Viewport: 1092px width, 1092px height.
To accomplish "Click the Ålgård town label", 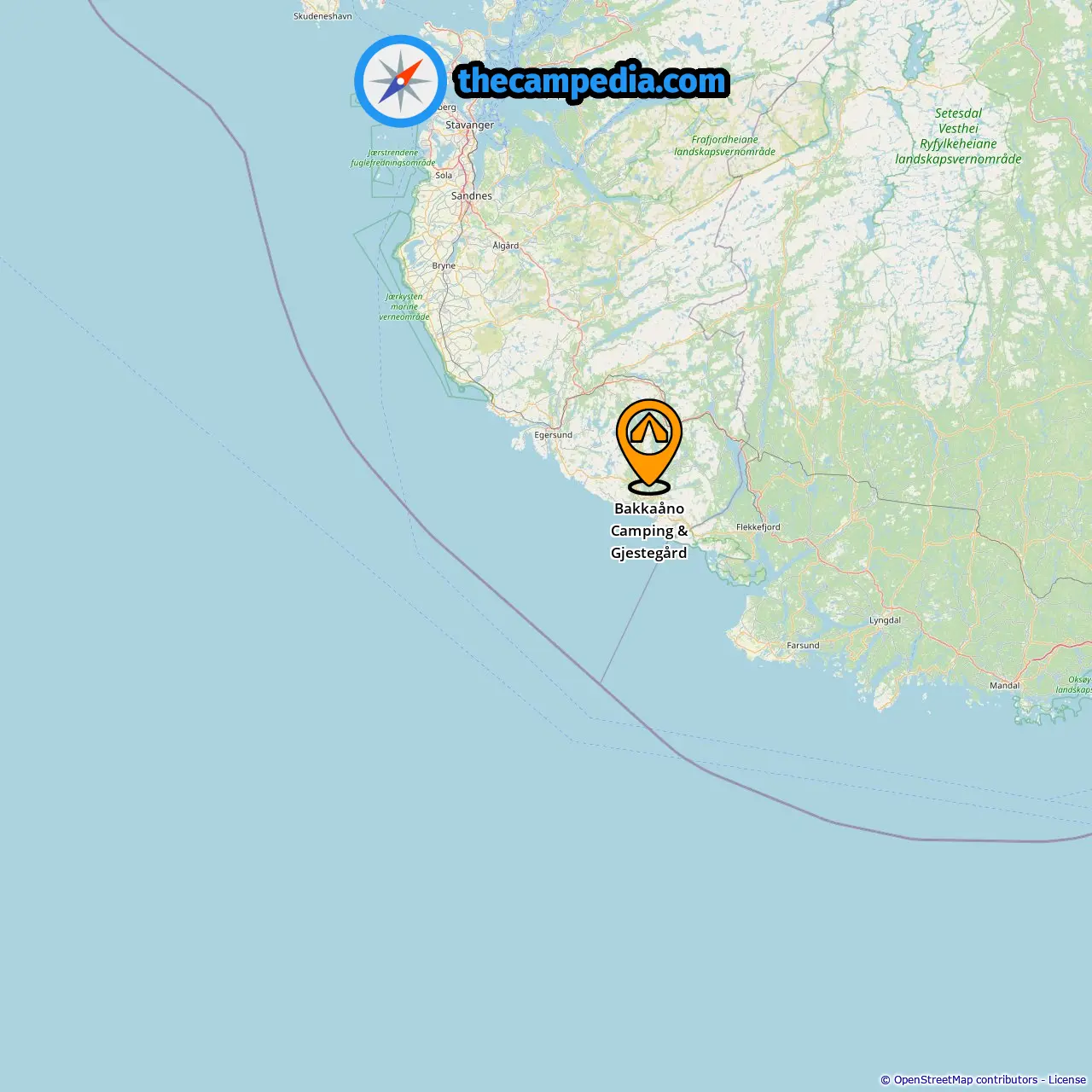I will pos(505,246).
